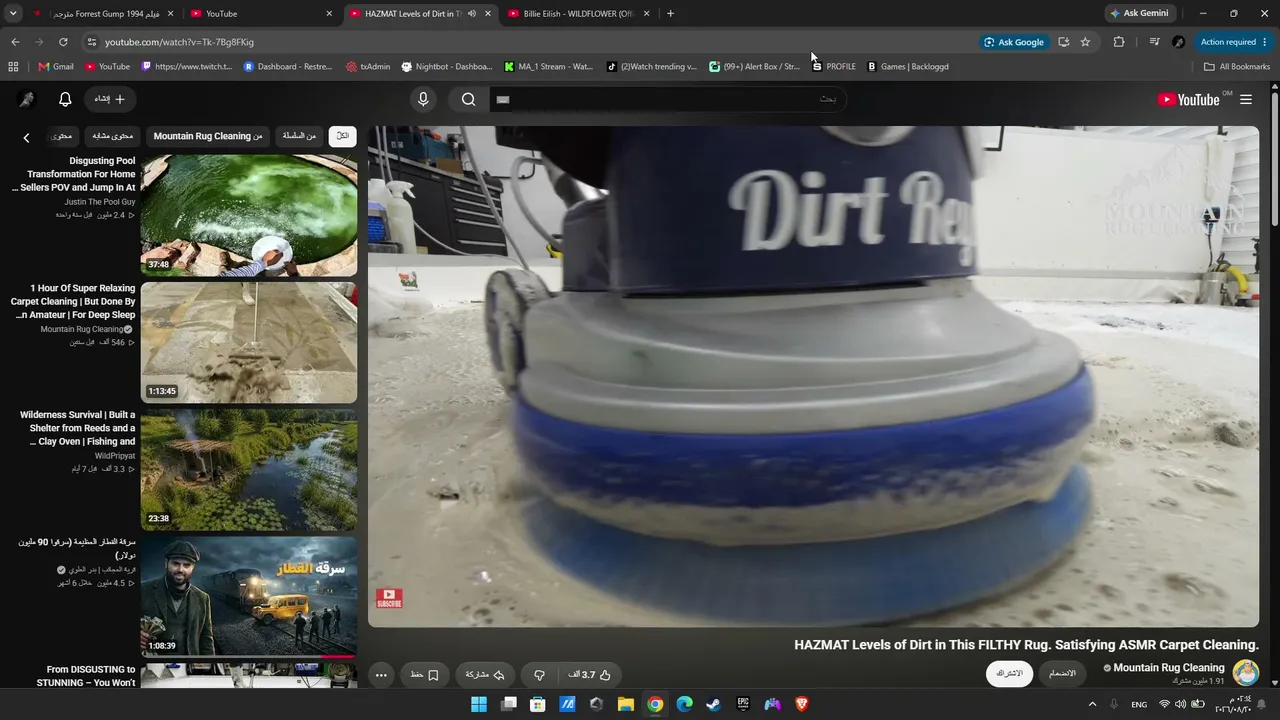Select the 'From Mountain Rug Cleaning' chip
This screenshot has height=720, width=1280.
click(208, 136)
